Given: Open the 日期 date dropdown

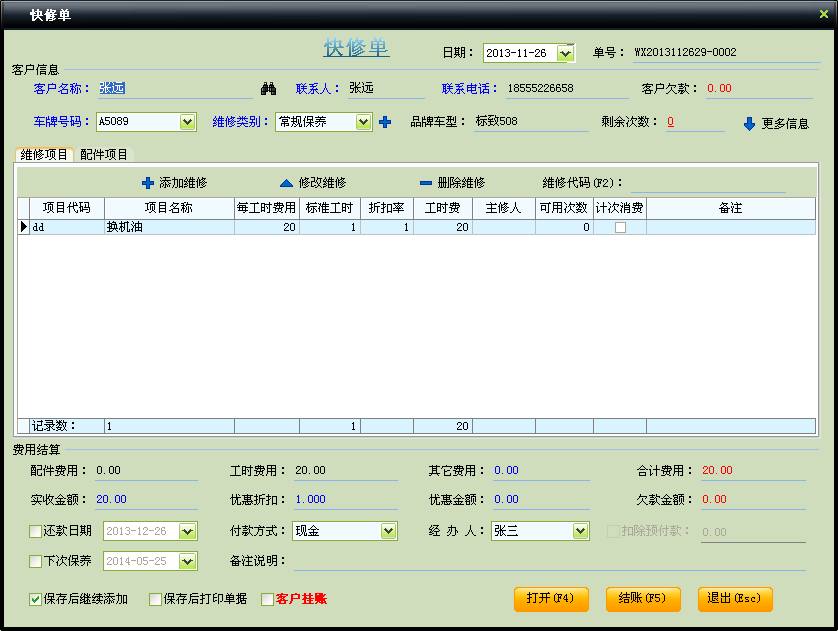Looking at the screenshot, I should [565, 53].
